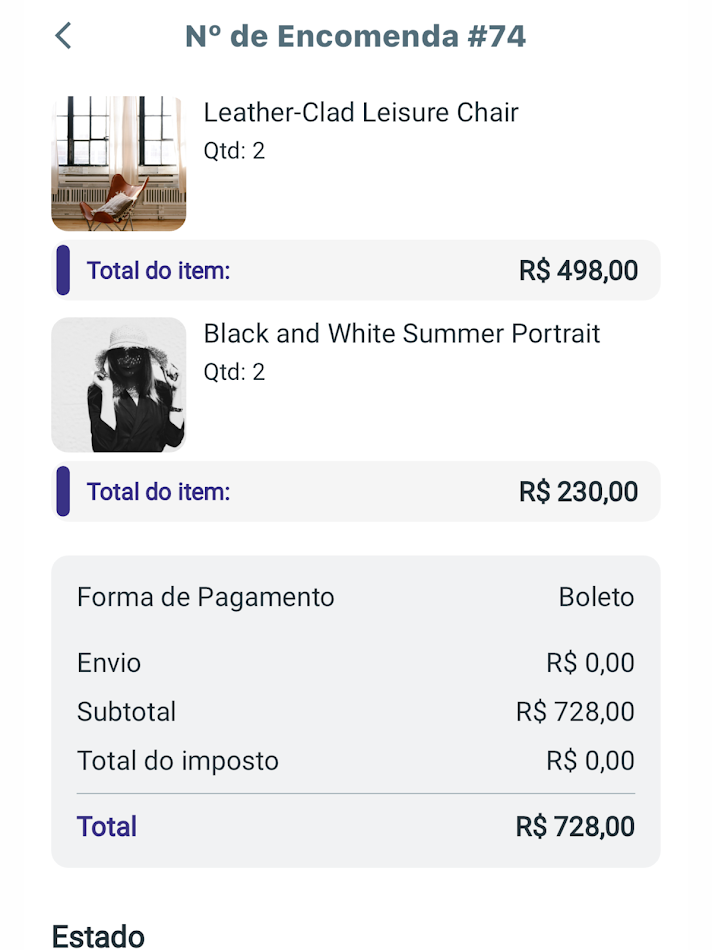712x950 pixels.
Task: Click the Qtd: 2 under Leisure Chair
Action: [234, 151]
